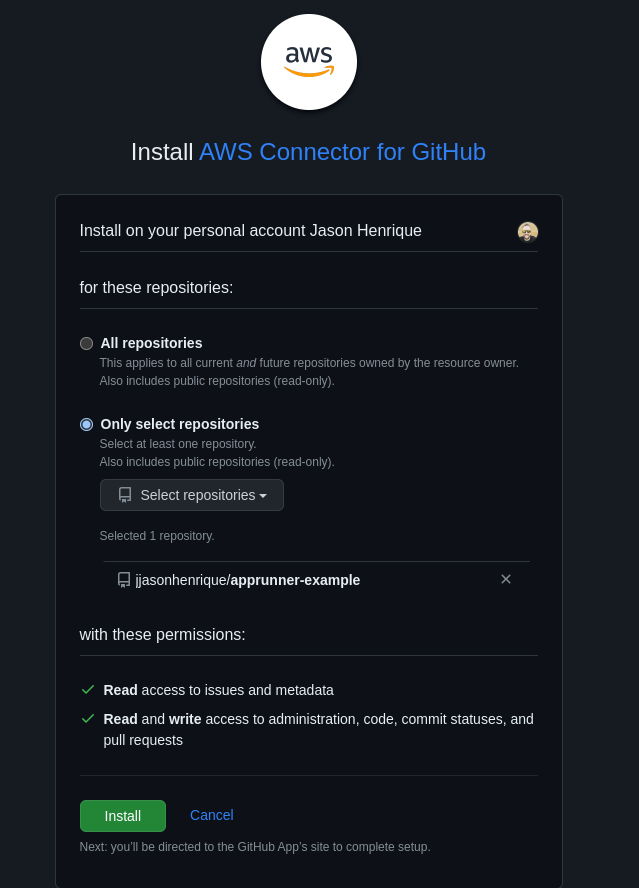Choose the Only select repositories radio button
Image resolution: width=639 pixels, height=888 pixels.
[x=87, y=424]
